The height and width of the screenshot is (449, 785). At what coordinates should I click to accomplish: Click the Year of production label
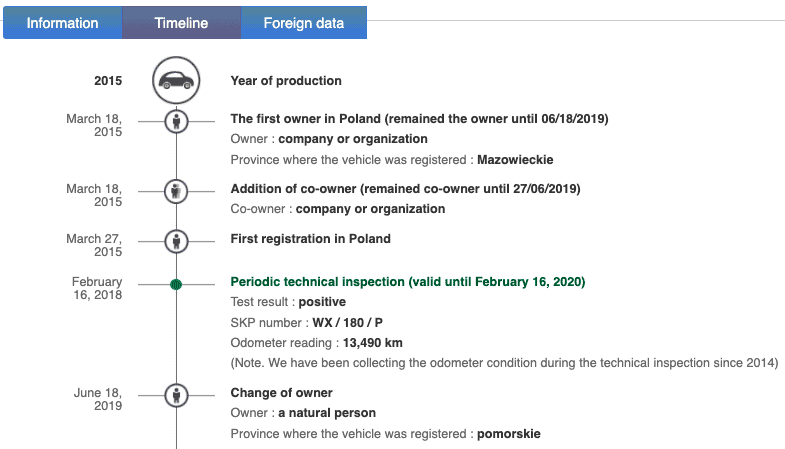[286, 81]
